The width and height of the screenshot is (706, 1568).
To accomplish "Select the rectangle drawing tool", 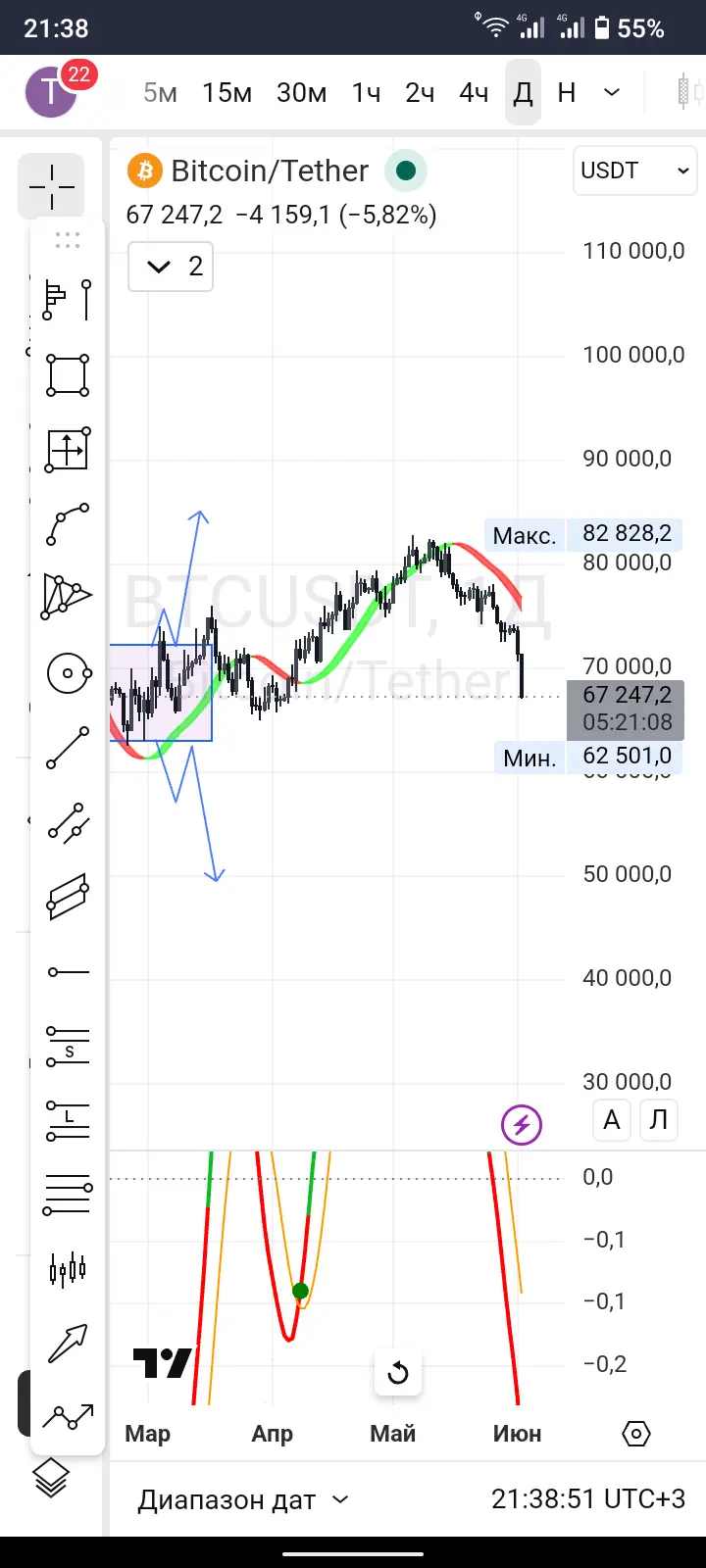I will (x=69, y=375).
